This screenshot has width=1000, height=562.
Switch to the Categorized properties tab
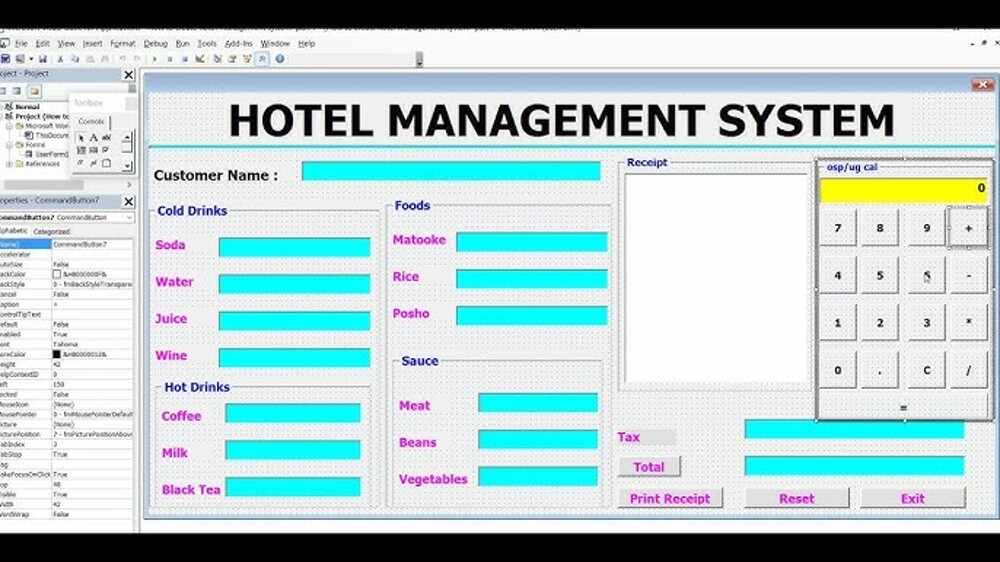click(52, 231)
